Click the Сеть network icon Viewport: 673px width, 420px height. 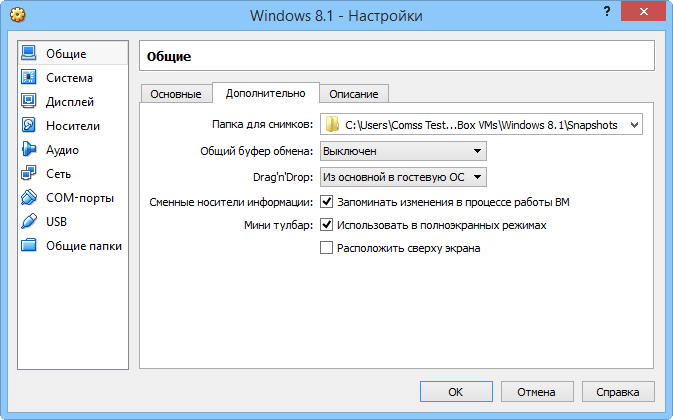[29, 173]
